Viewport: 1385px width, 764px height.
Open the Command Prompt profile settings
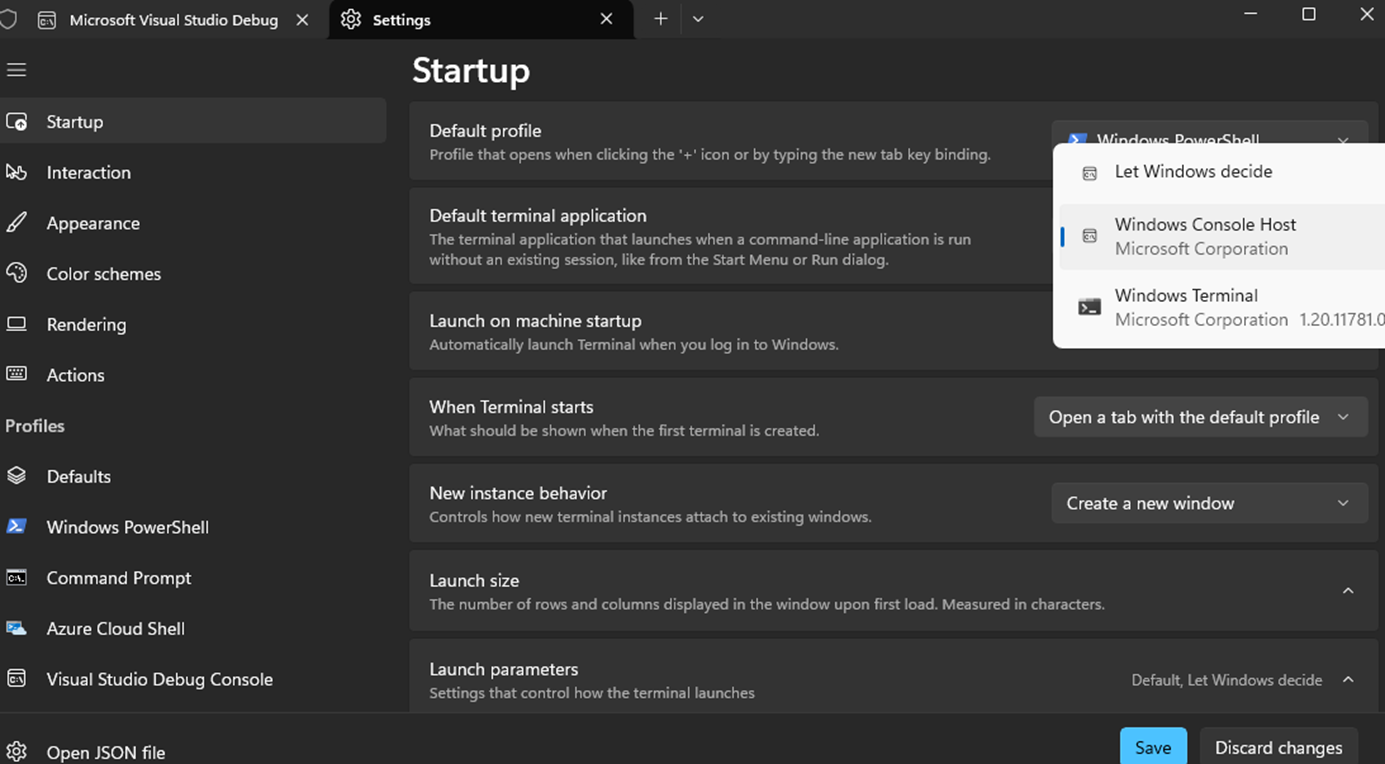[x=118, y=578]
